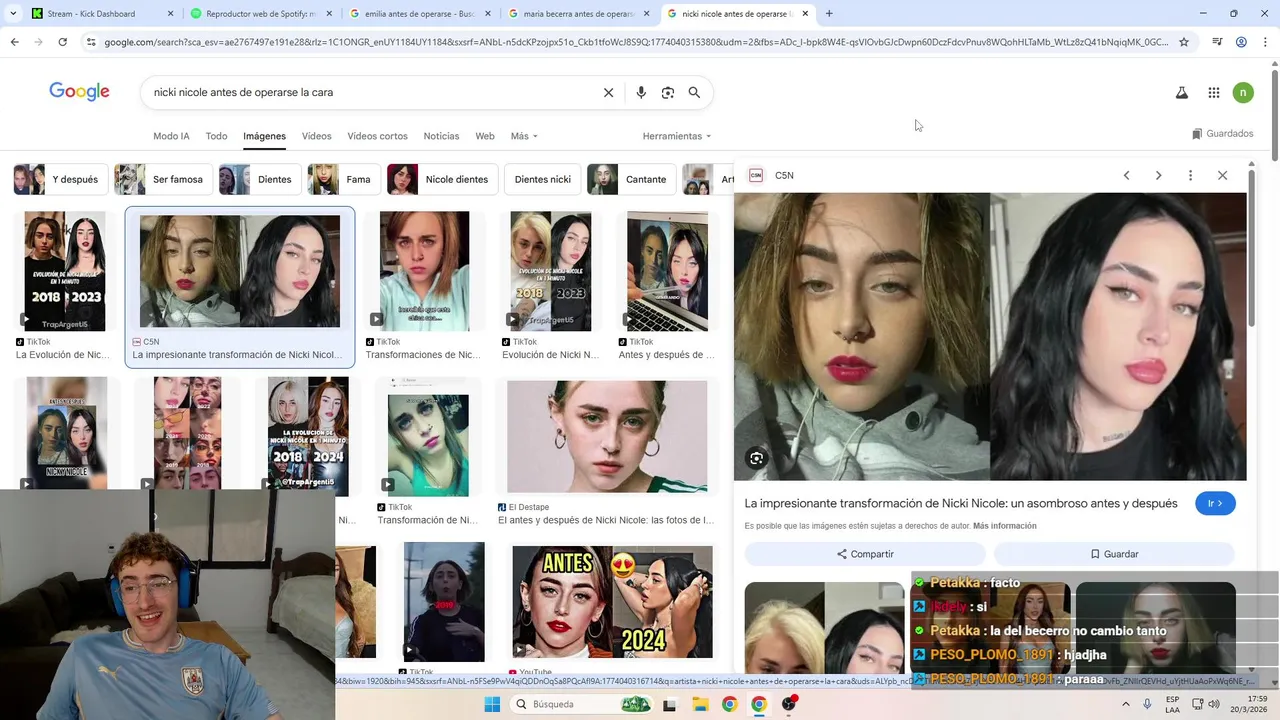
Task: Select the 'Dientes' filter chip
Action: point(260,179)
